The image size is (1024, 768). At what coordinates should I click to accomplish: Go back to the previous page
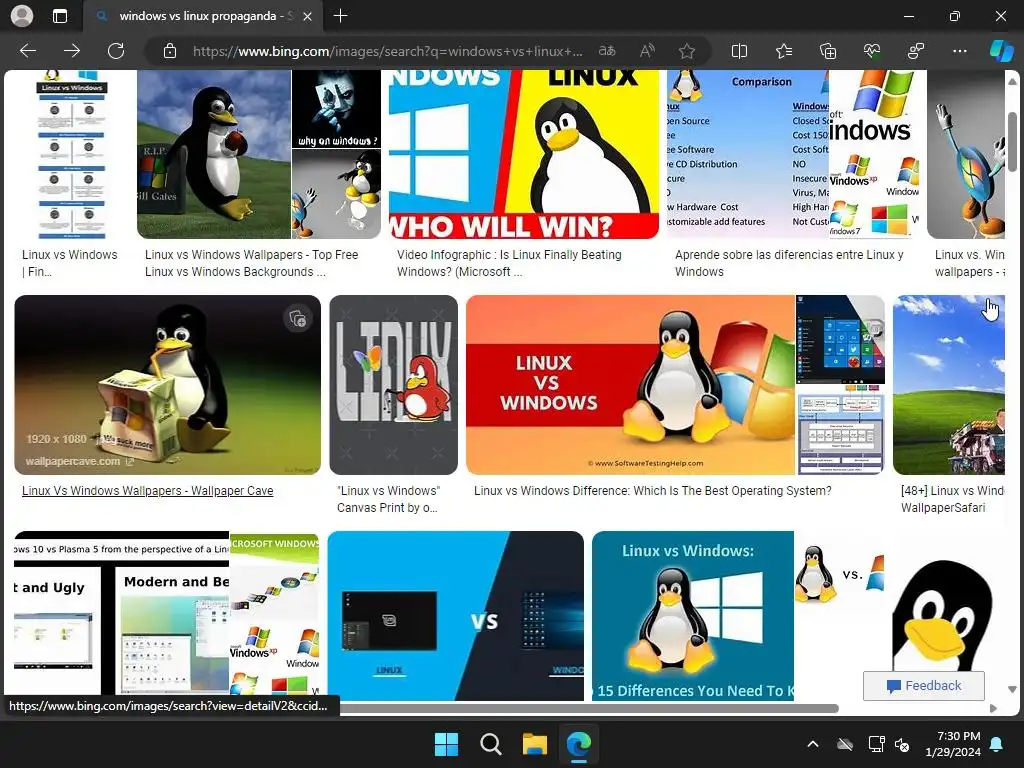28,51
